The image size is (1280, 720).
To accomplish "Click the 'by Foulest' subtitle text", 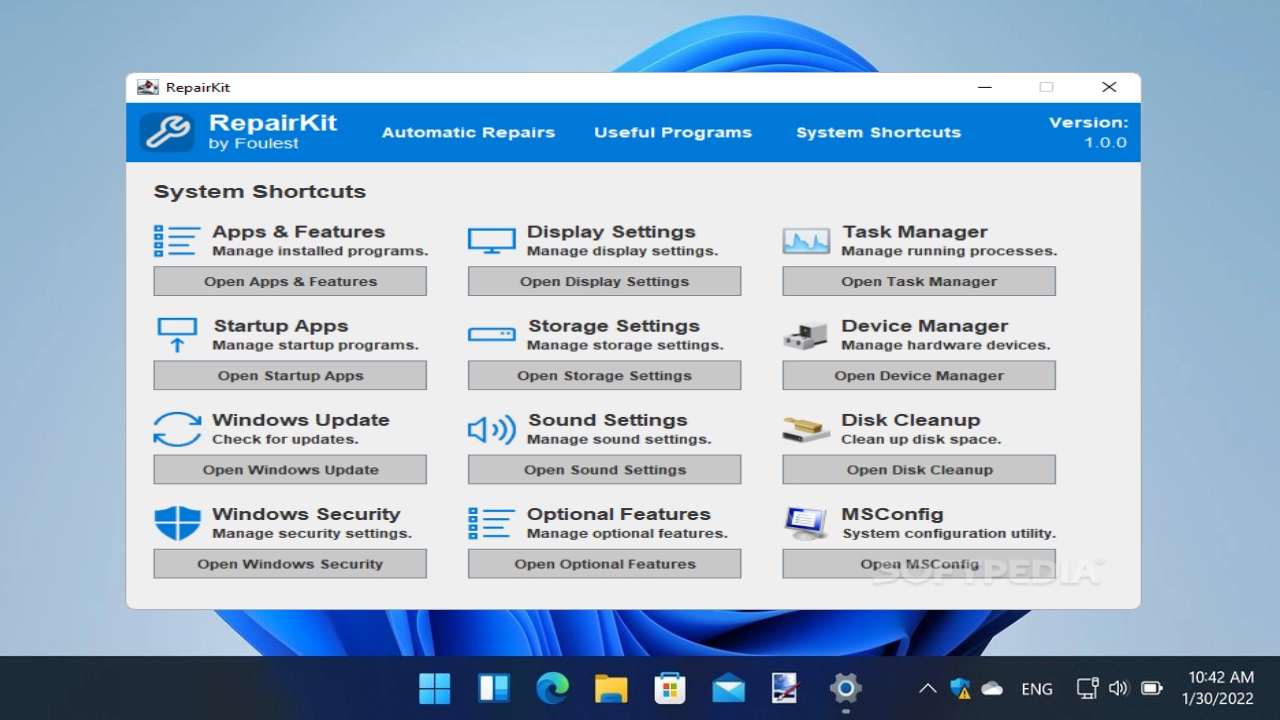I will tap(254, 144).
